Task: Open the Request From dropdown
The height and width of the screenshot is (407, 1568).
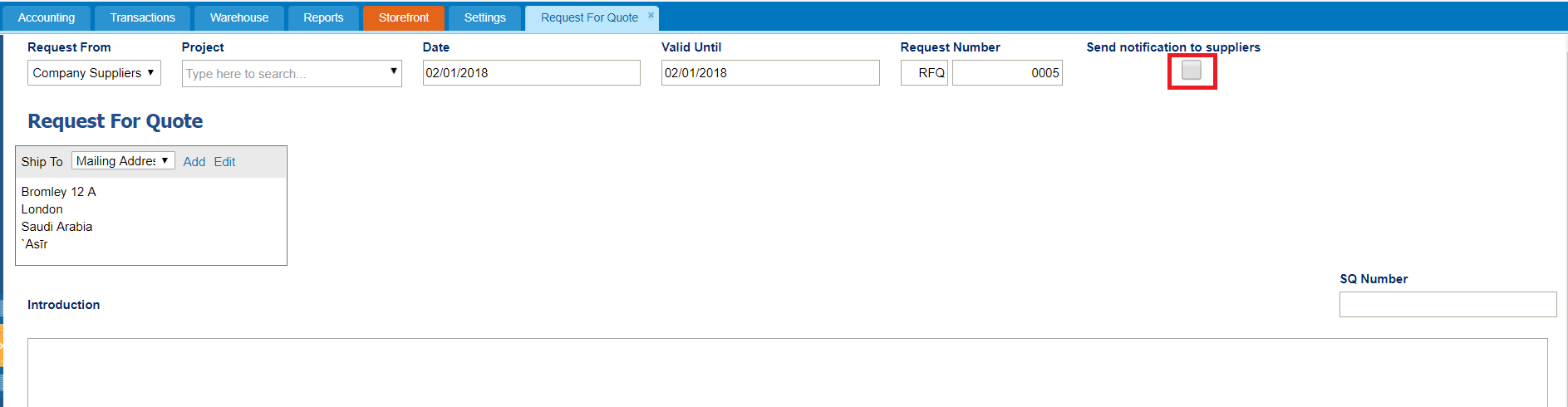Action: pos(94,73)
